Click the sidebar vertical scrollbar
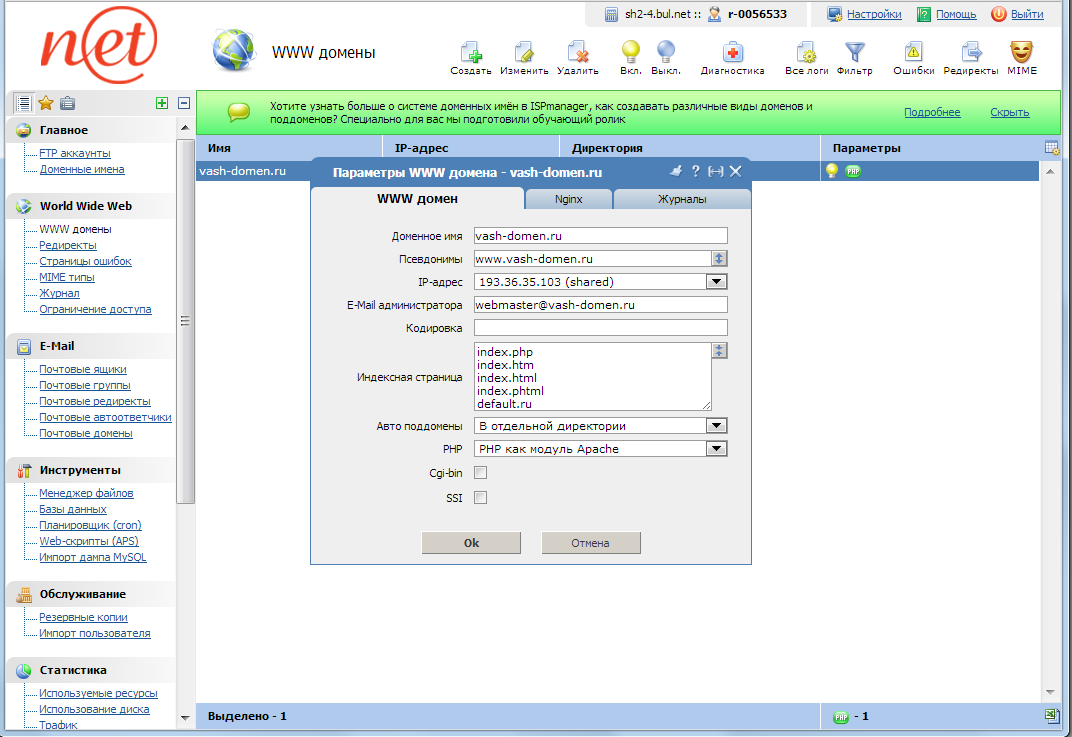The width and height of the screenshot is (1072, 737). tap(185, 320)
